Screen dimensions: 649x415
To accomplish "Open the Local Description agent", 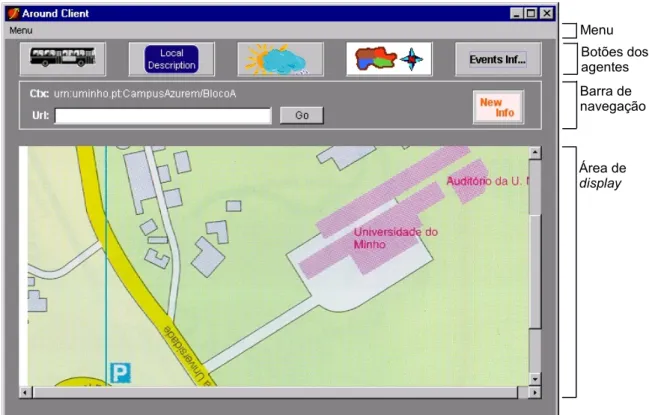I will pyautogui.click(x=171, y=59).
